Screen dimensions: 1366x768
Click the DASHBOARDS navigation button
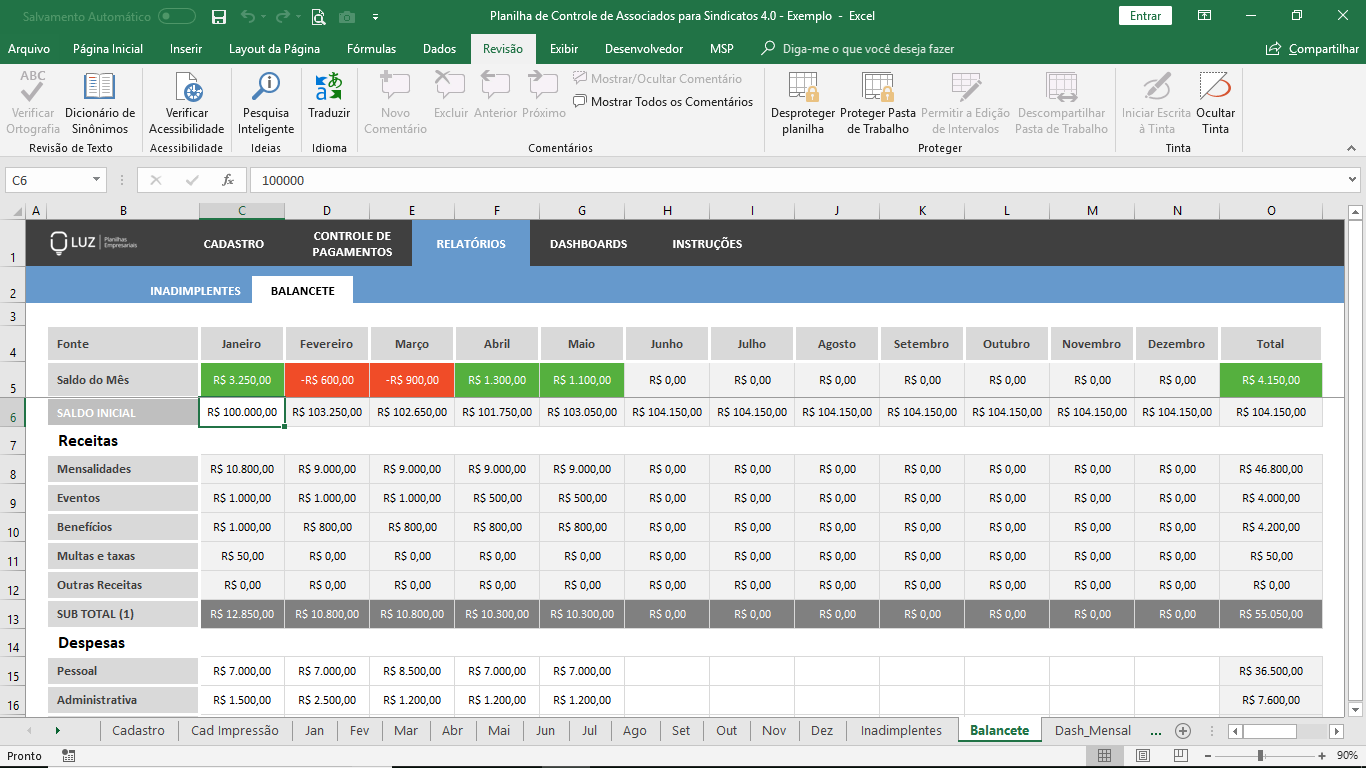pos(588,244)
